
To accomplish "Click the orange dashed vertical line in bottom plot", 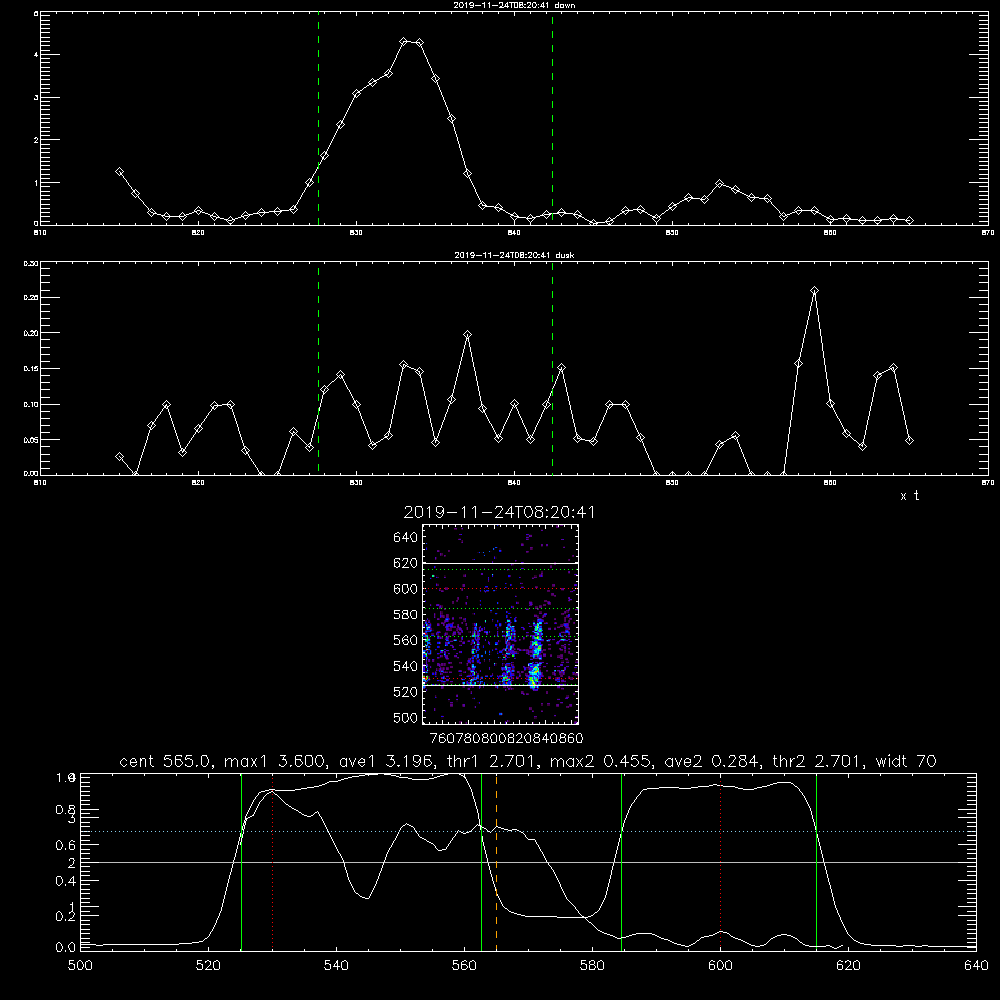I will [x=496, y=861].
